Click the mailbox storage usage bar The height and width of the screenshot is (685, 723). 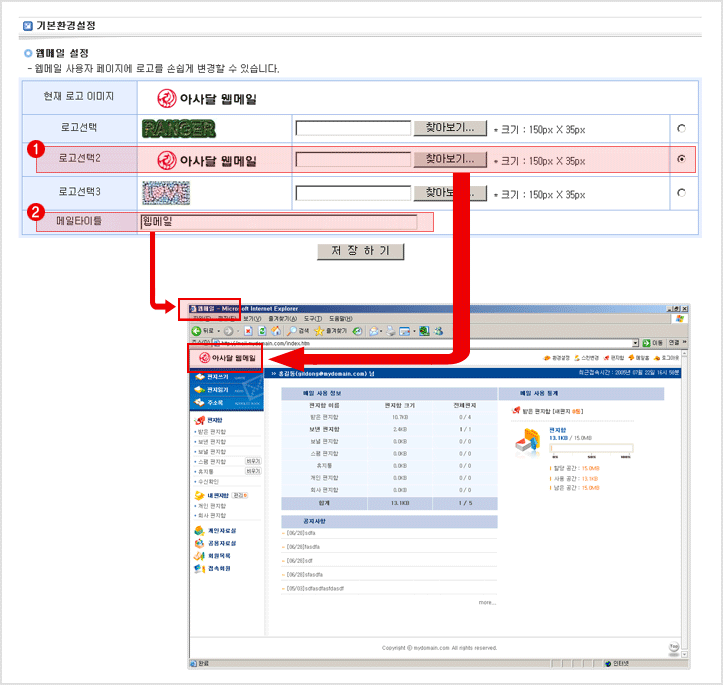(x=590, y=448)
